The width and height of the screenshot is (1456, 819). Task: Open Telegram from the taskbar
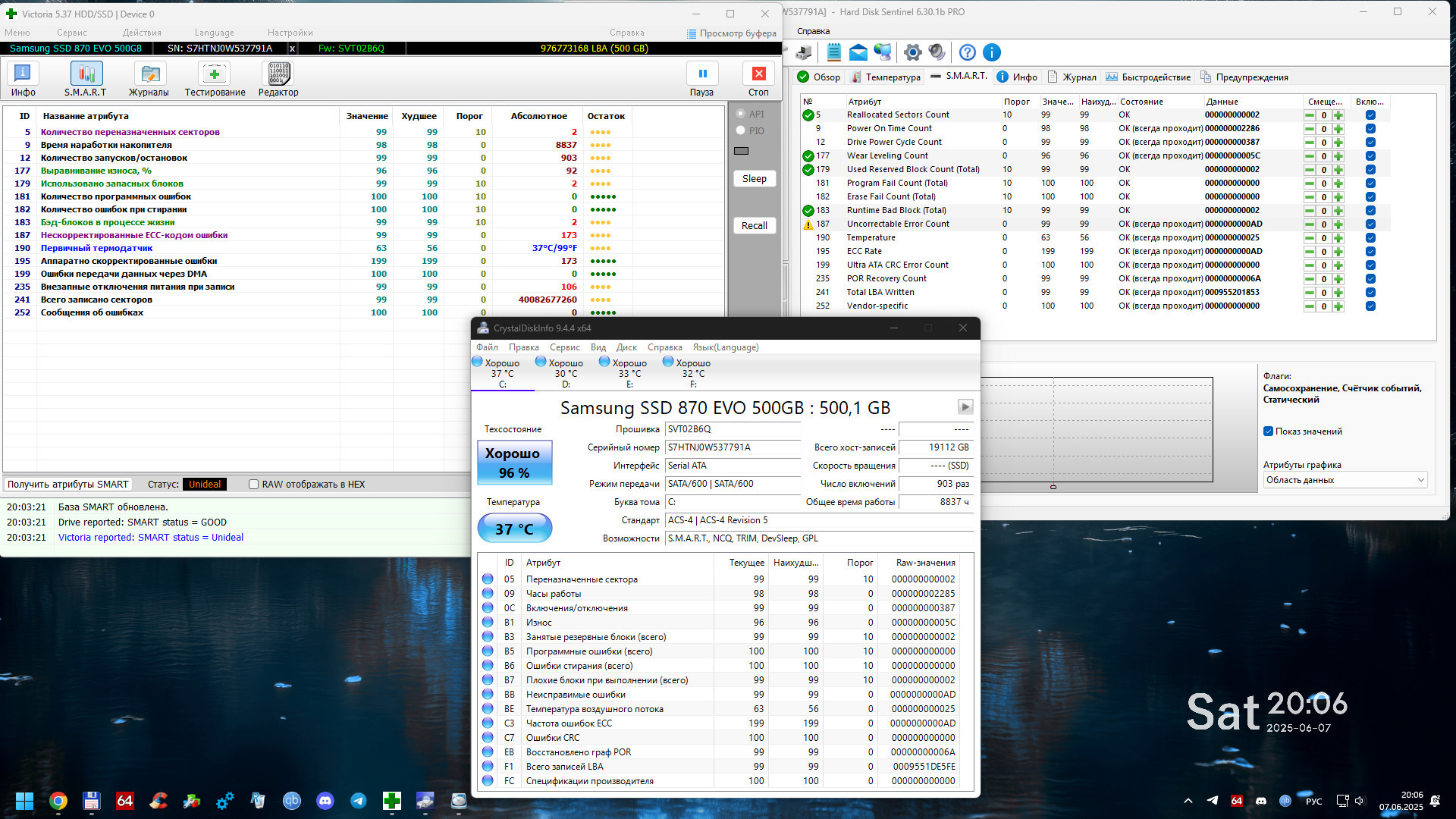pyautogui.click(x=359, y=801)
